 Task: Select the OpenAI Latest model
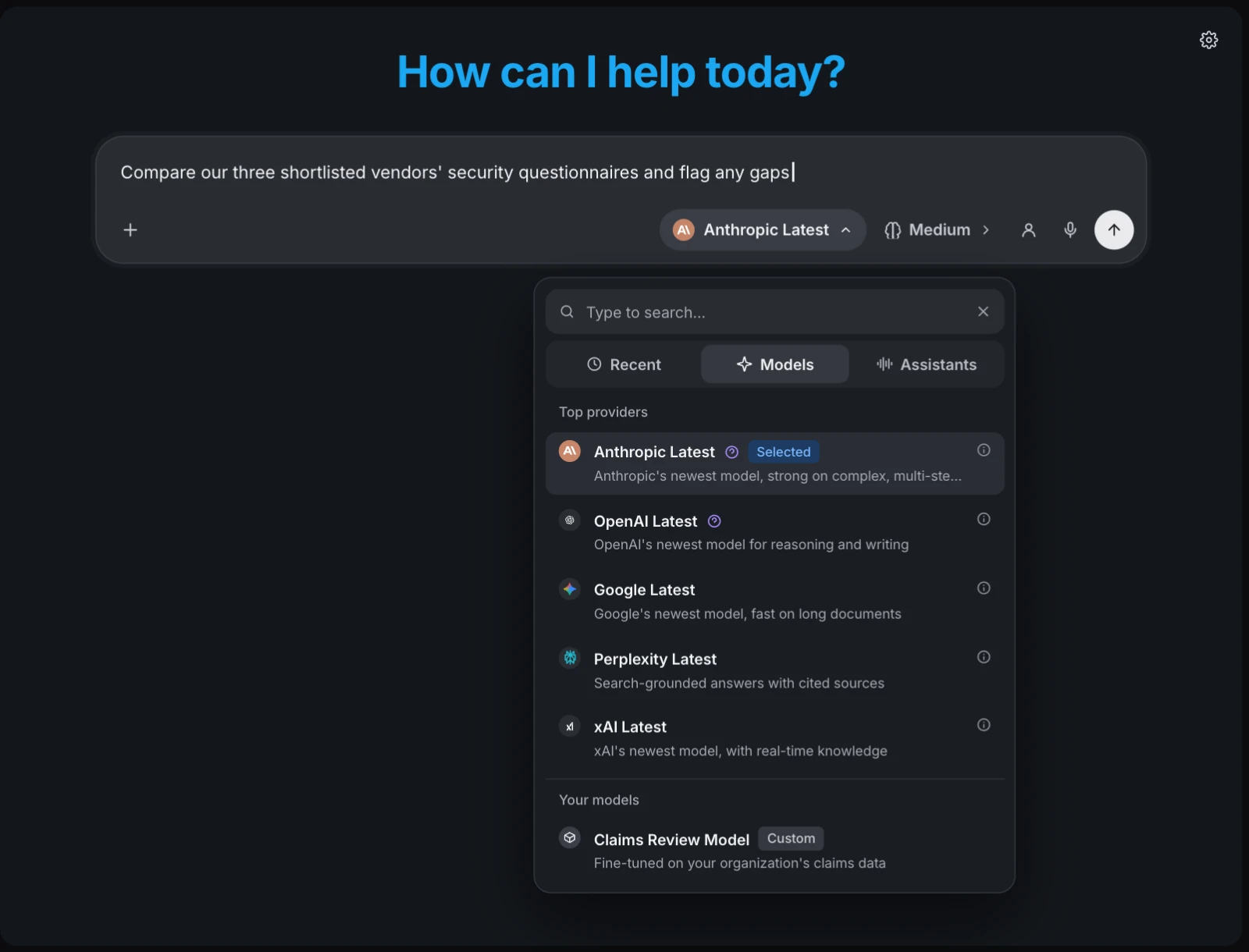[x=774, y=532]
